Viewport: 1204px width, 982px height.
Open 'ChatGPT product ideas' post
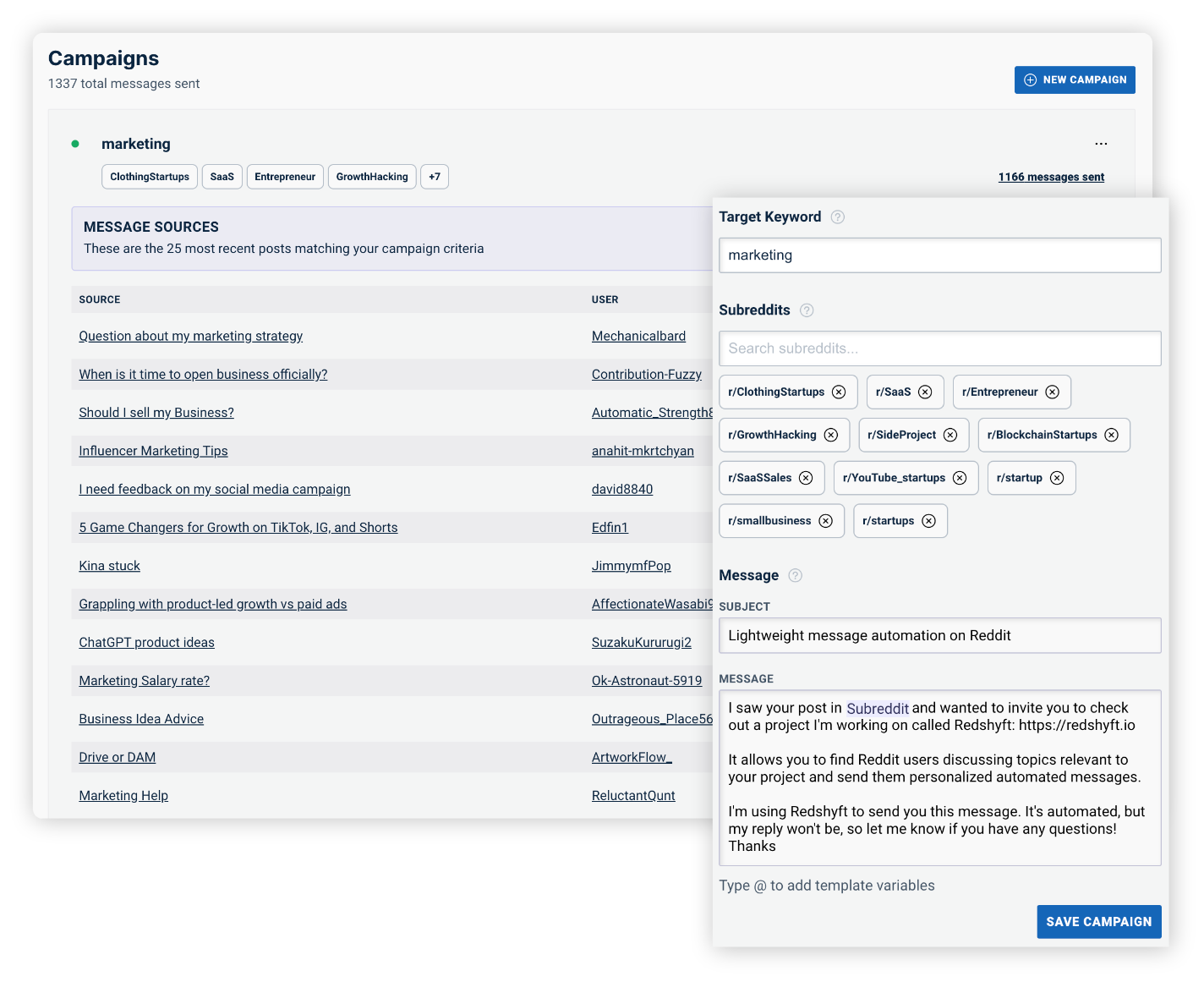tap(147, 642)
